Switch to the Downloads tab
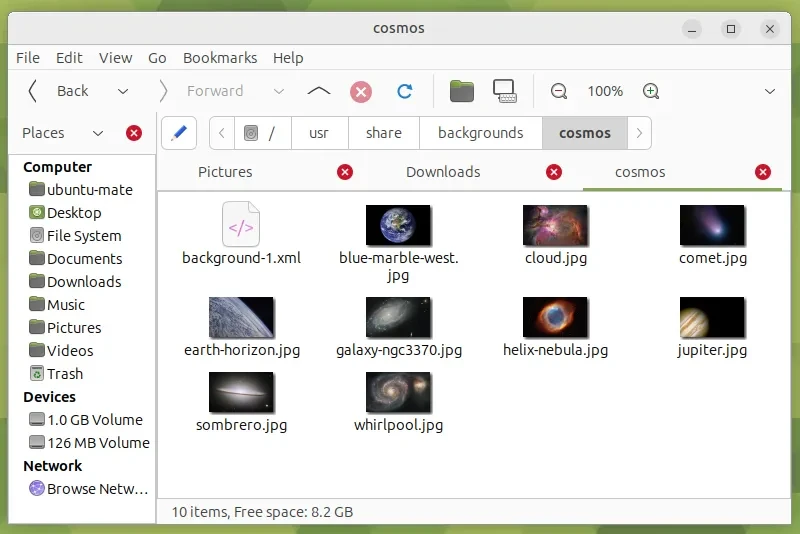Screen dimensions: 800x534 point(443,172)
